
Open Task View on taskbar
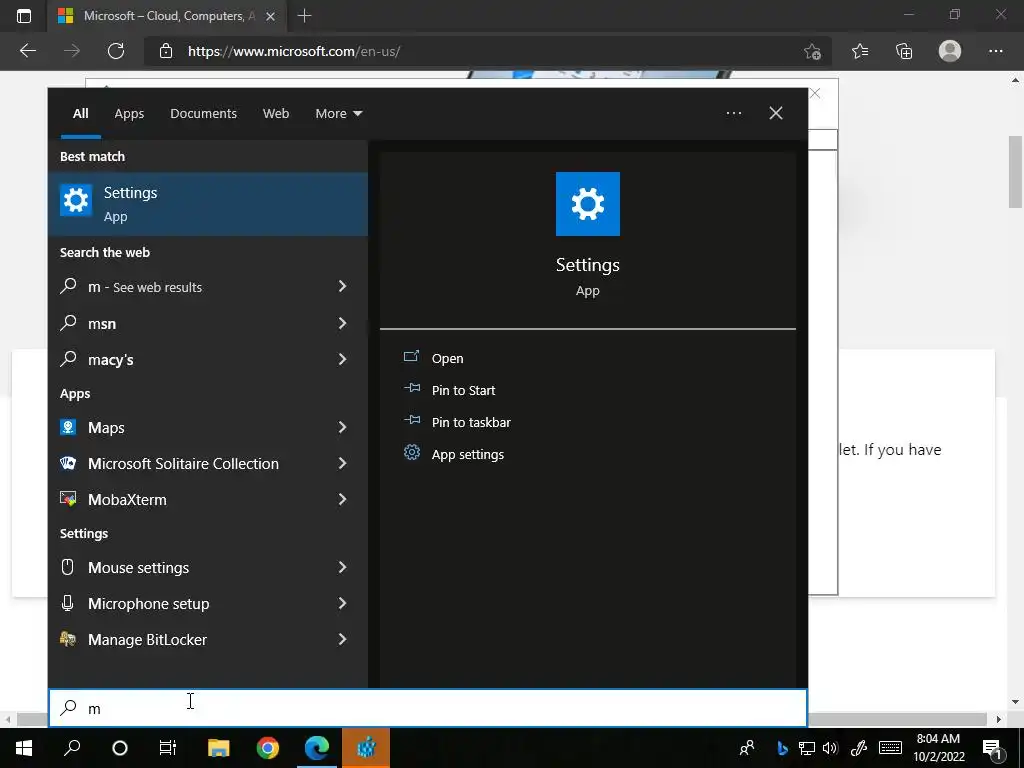pyautogui.click(x=168, y=748)
